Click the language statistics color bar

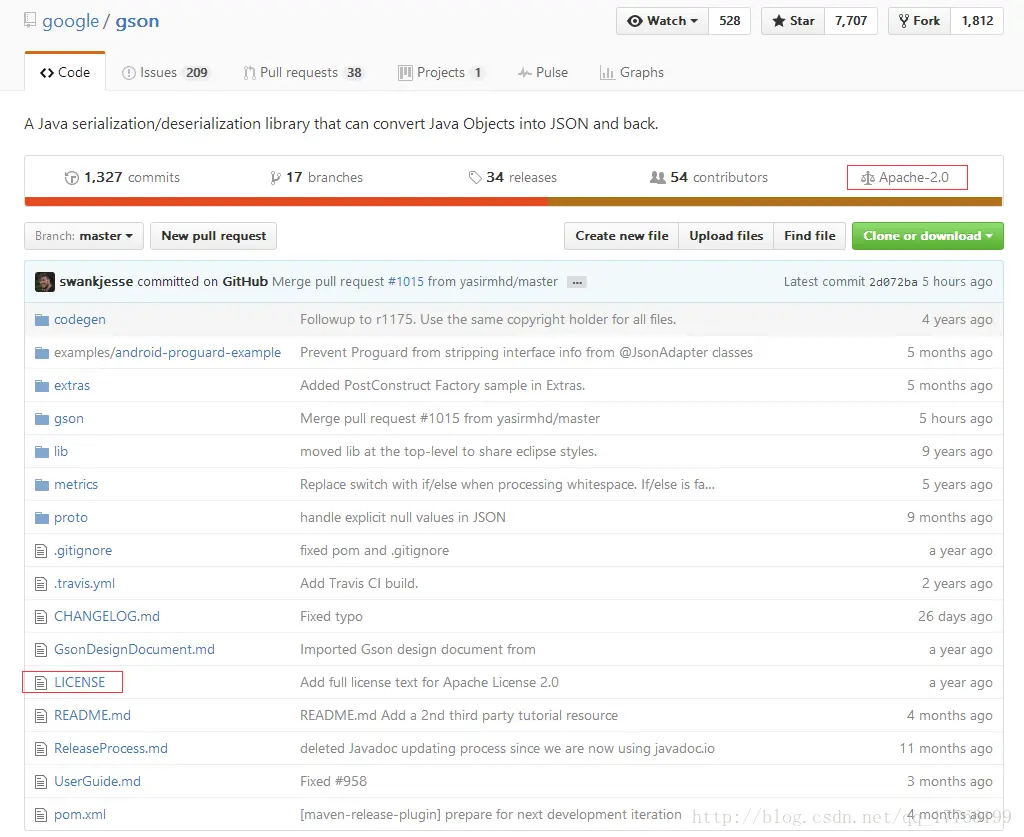(x=513, y=202)
